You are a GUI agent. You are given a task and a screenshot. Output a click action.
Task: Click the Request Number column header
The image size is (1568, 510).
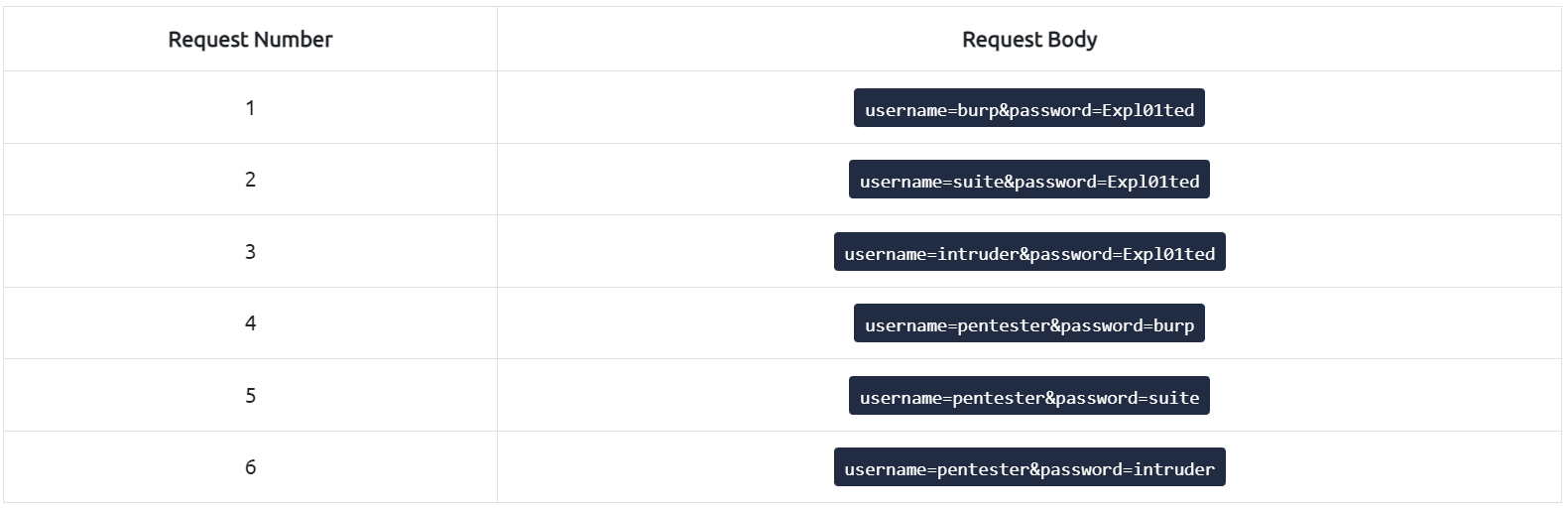[x=250, y=40]
